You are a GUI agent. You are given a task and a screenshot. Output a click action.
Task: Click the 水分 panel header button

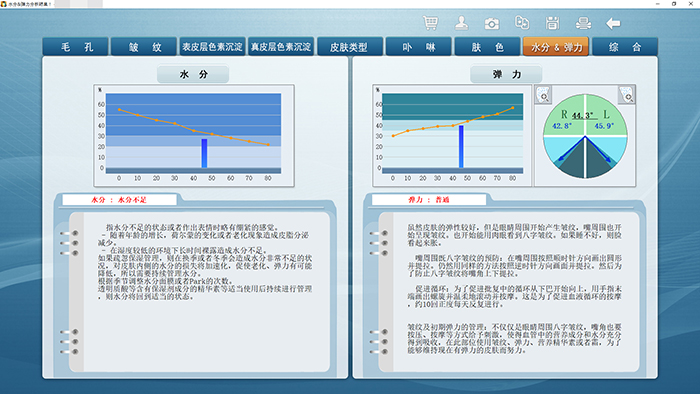click(193, 74)
